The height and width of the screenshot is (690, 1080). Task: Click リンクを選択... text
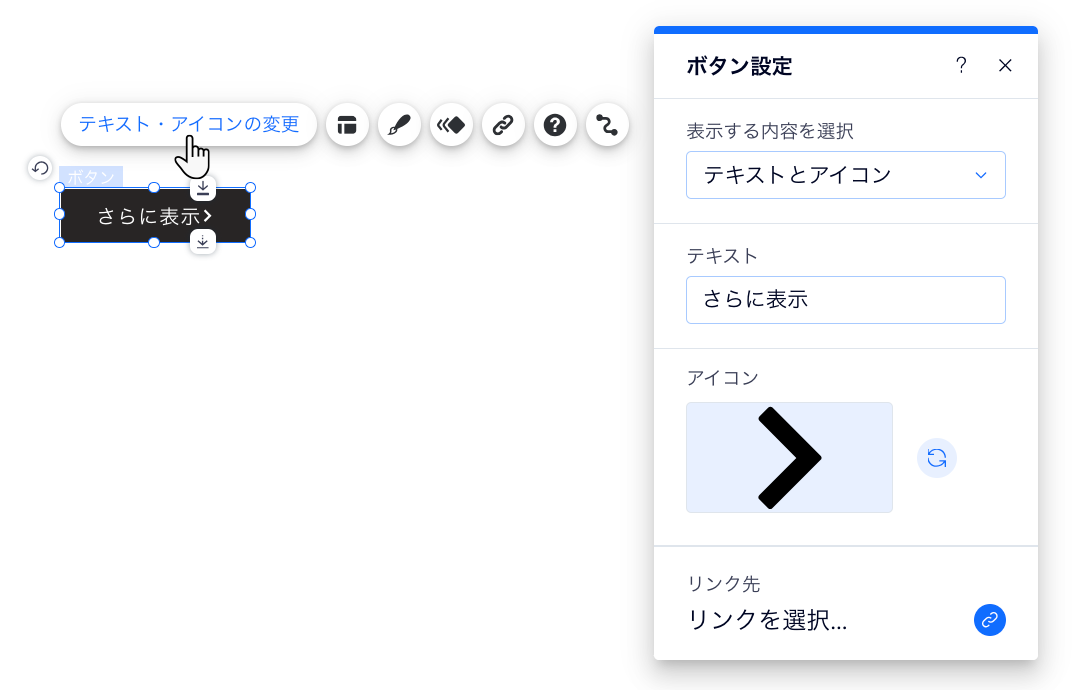point(767,620)
